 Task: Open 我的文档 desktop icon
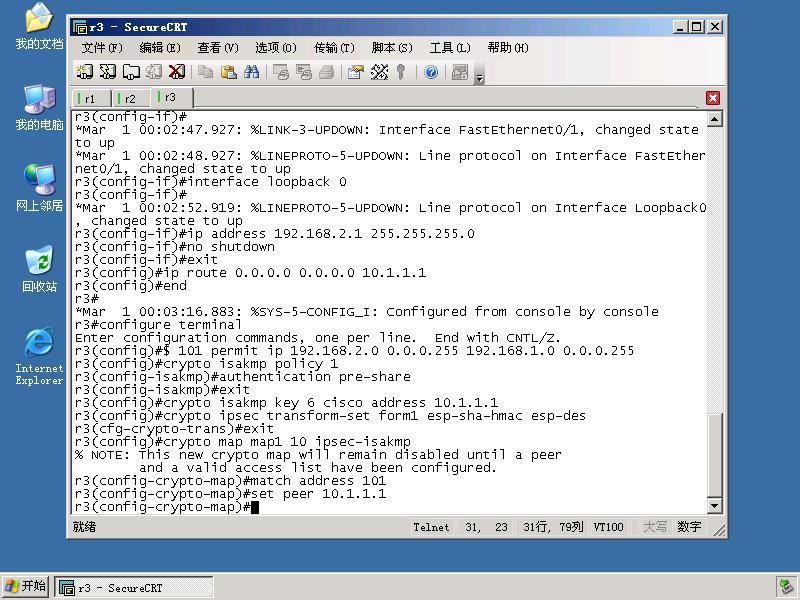coord(39,27)
